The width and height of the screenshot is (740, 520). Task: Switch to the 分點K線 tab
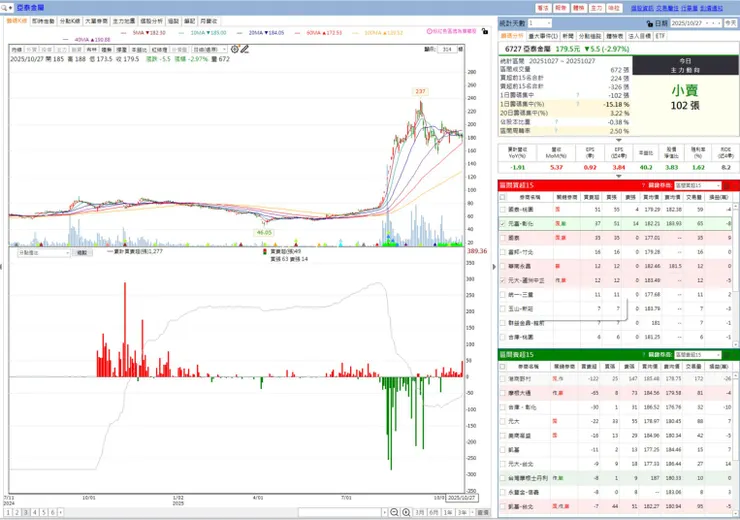coord(70,21)
